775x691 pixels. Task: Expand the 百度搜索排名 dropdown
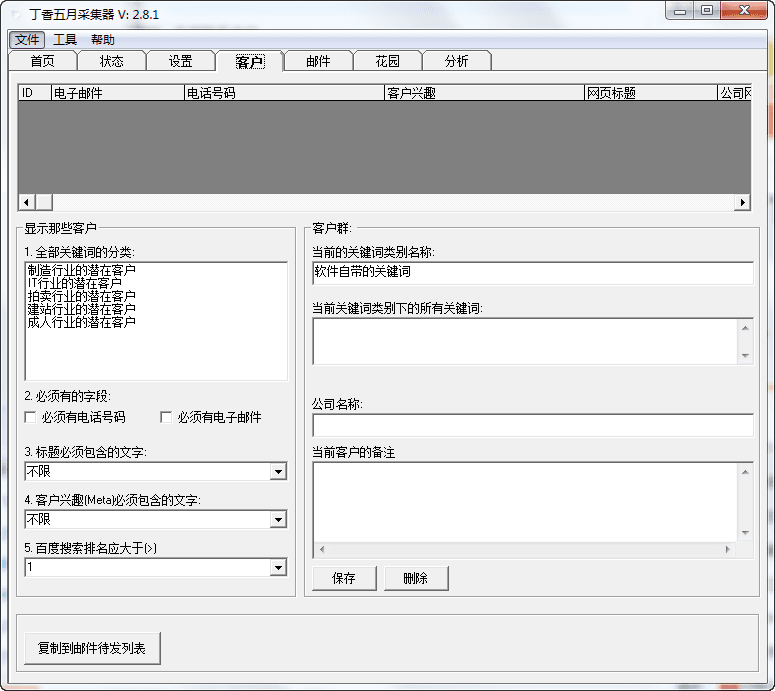277,568
